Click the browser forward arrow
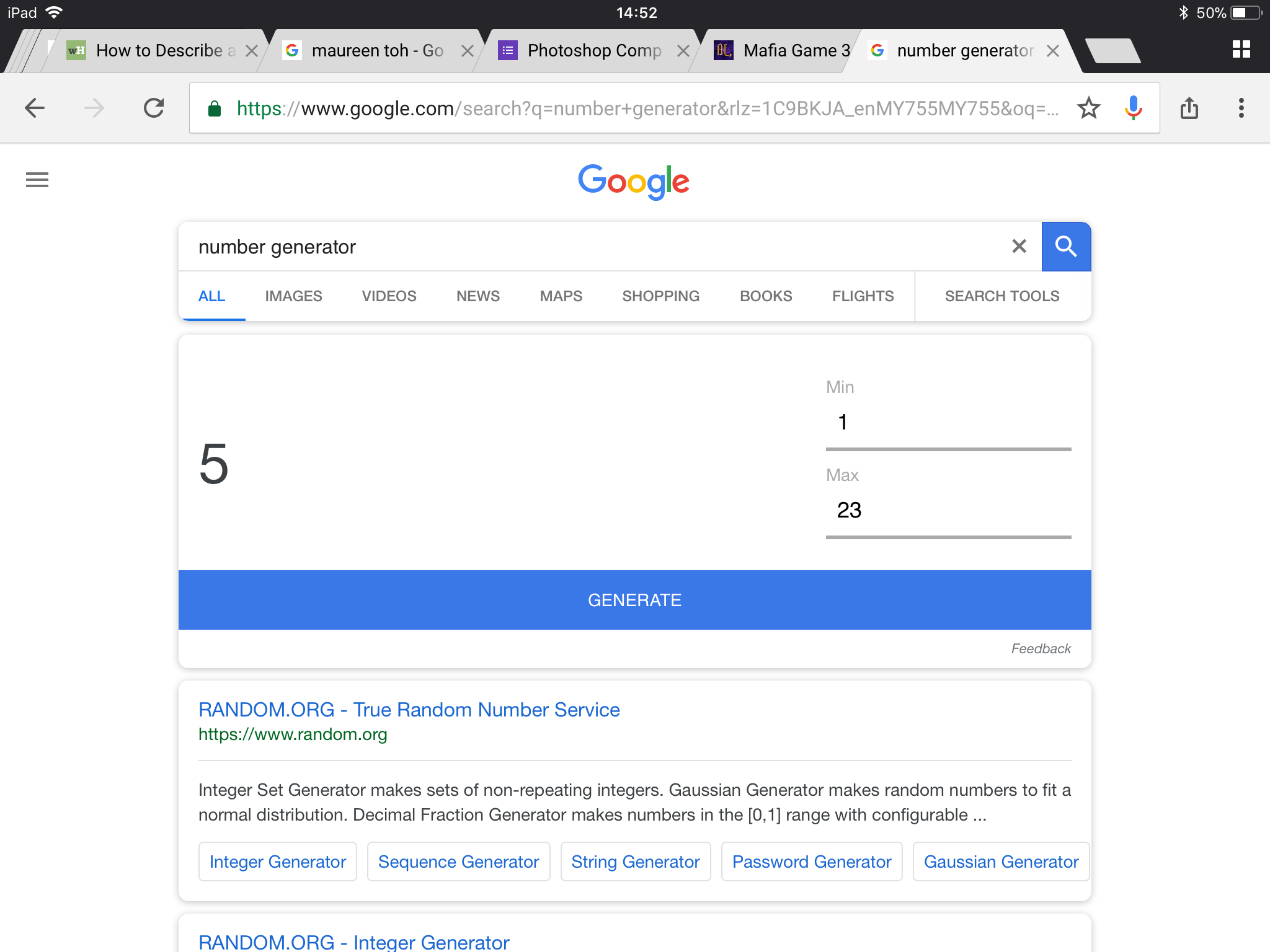This screenshot has height=952, width=1270. 94,108
